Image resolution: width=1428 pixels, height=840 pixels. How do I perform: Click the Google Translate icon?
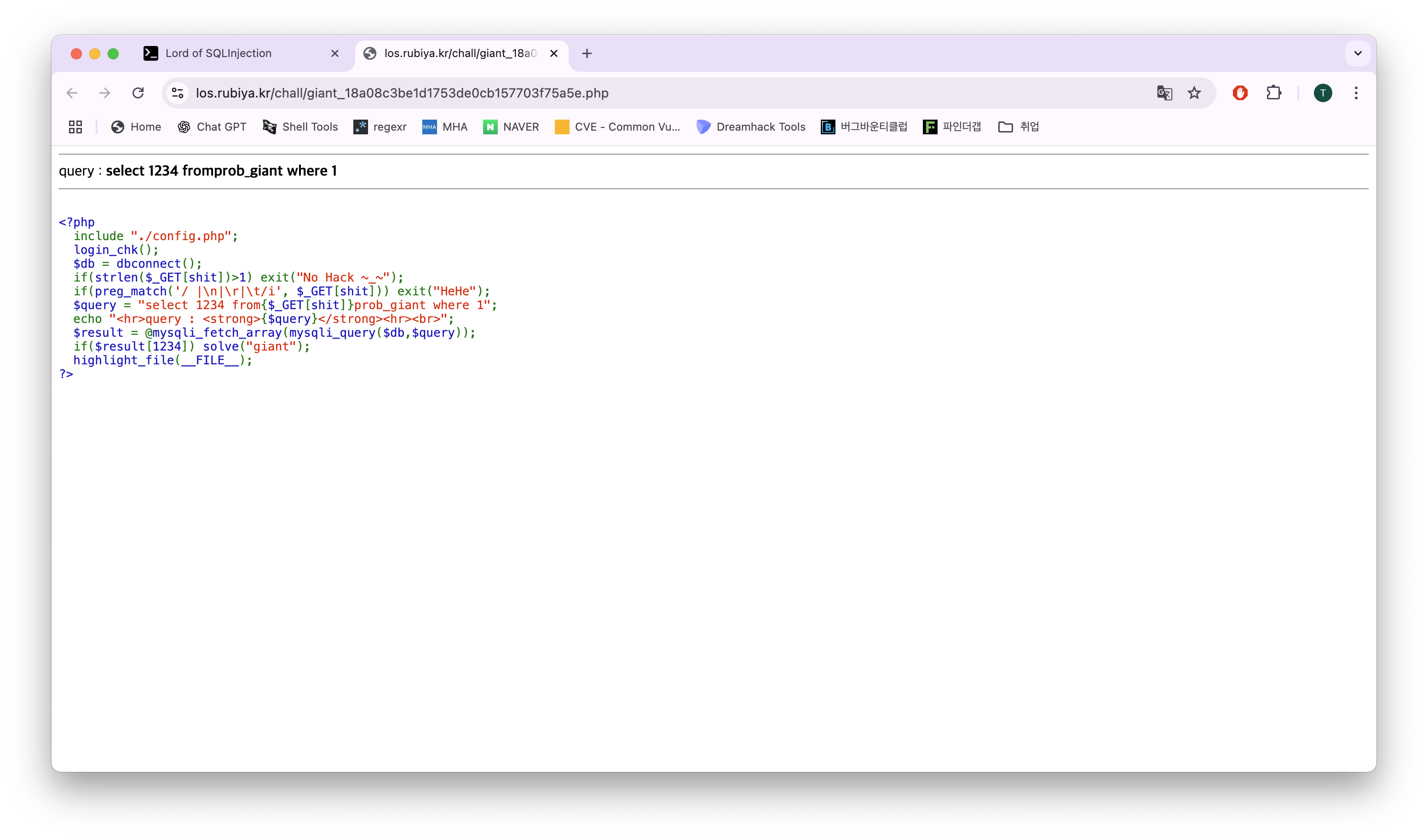point(1164,93)
